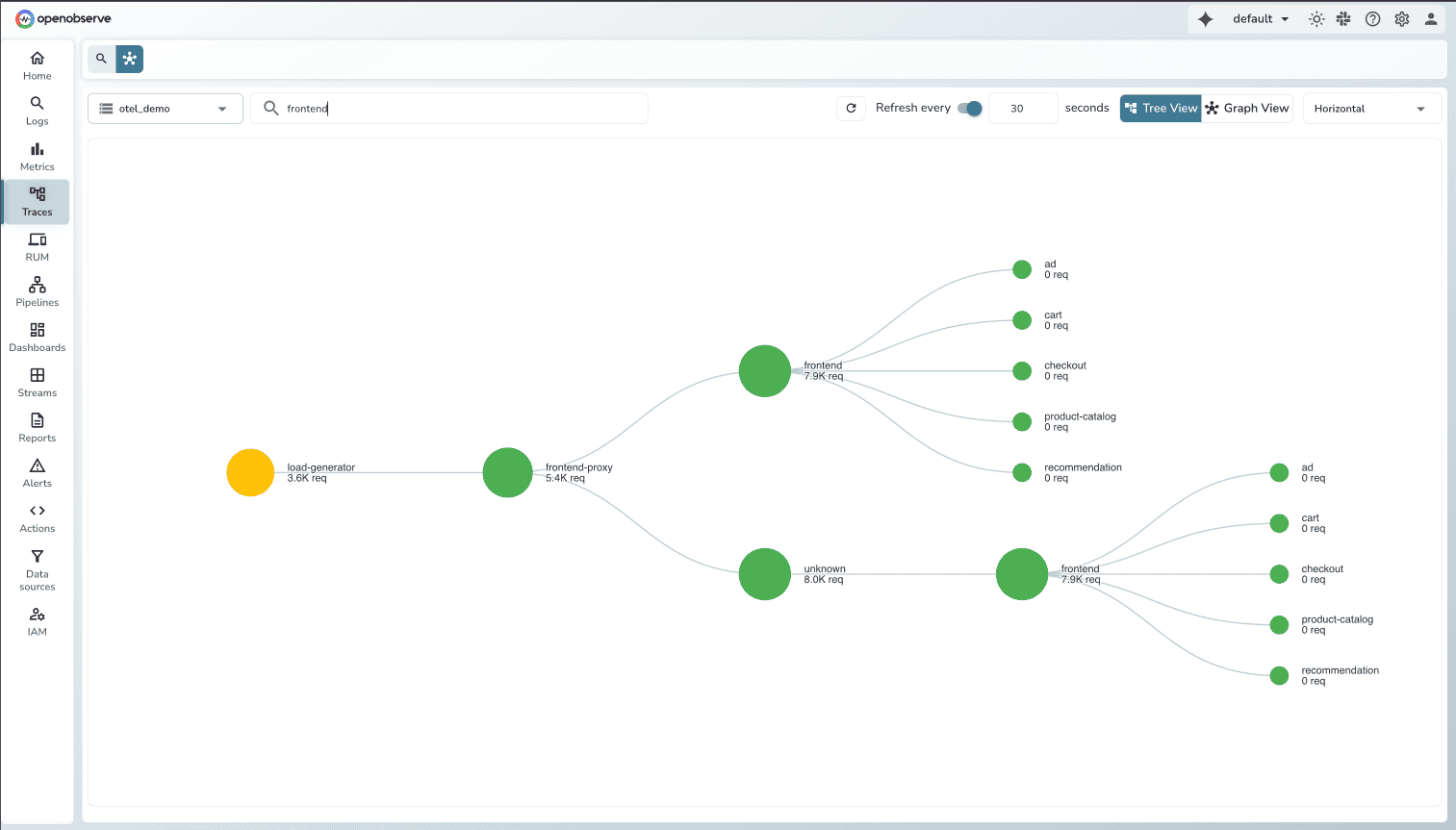Open Slack community icon in top bar

tap(1343, 18)
